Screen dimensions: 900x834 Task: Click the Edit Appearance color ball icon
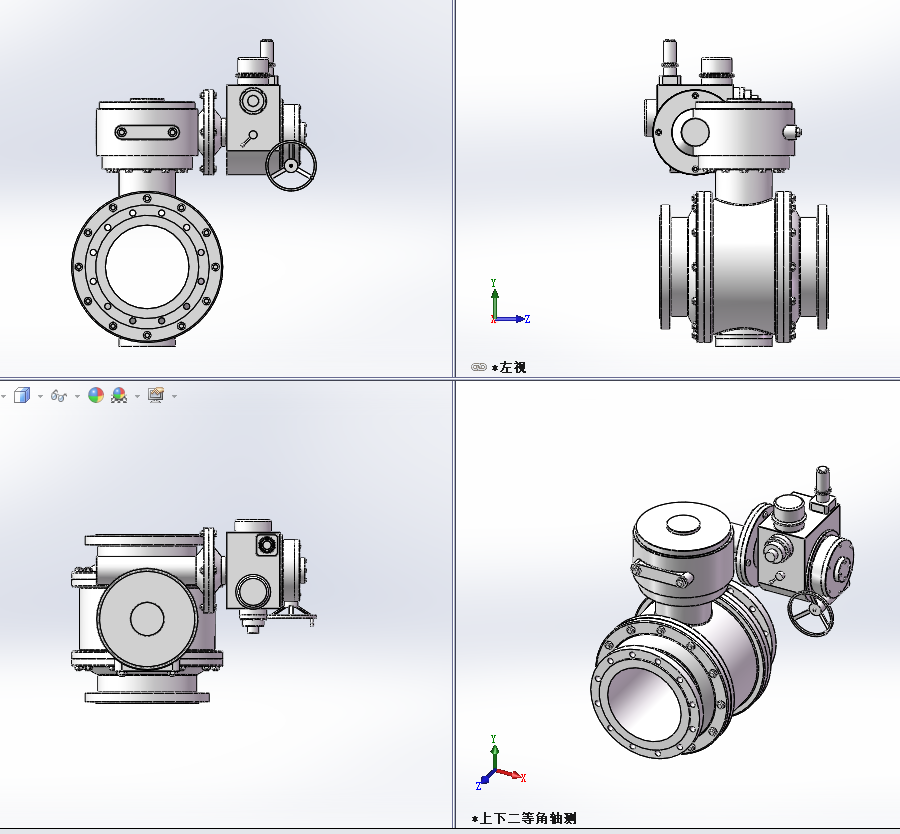tap(96, 395)
